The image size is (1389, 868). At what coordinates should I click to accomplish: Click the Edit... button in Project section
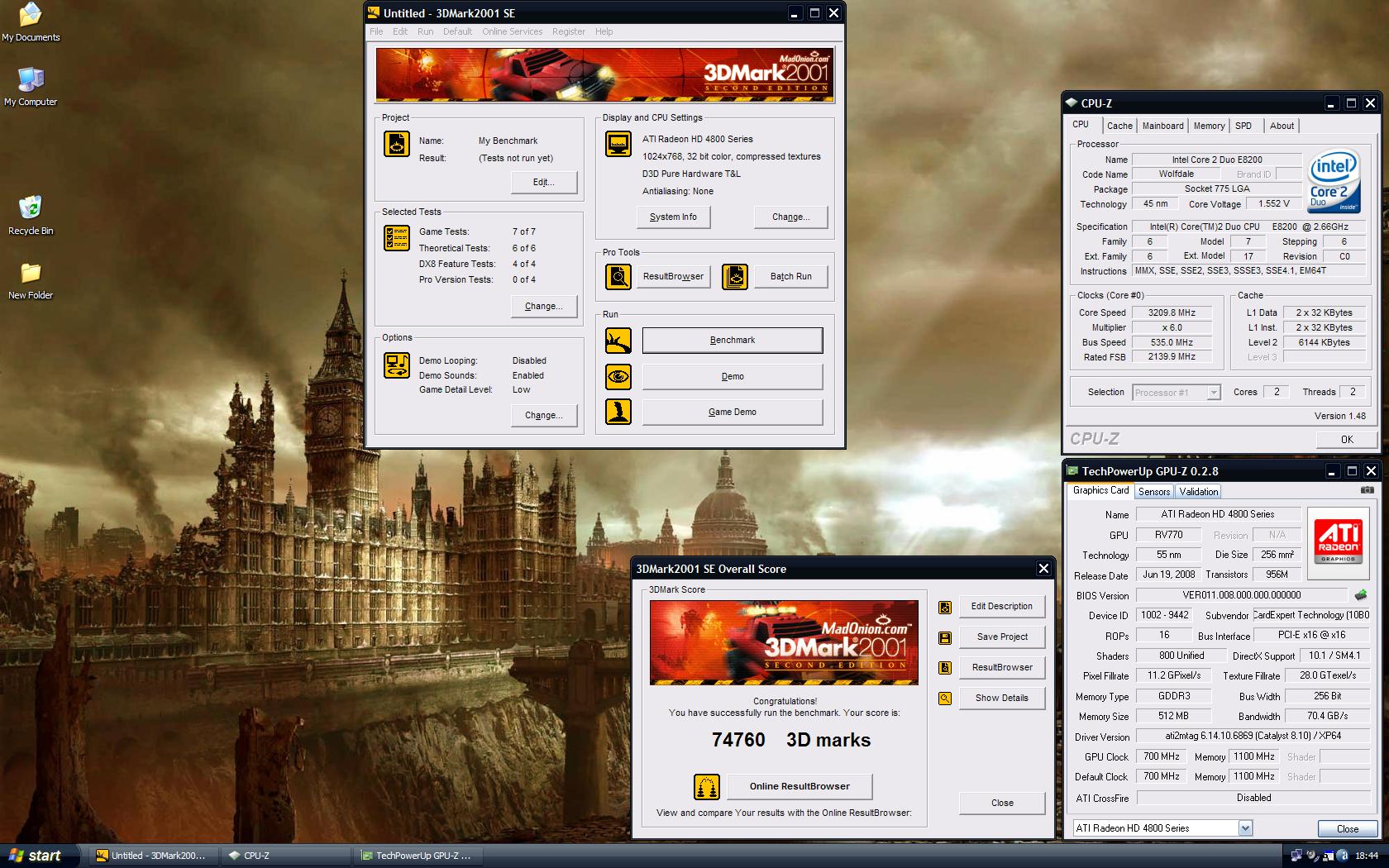click(544, 182)
